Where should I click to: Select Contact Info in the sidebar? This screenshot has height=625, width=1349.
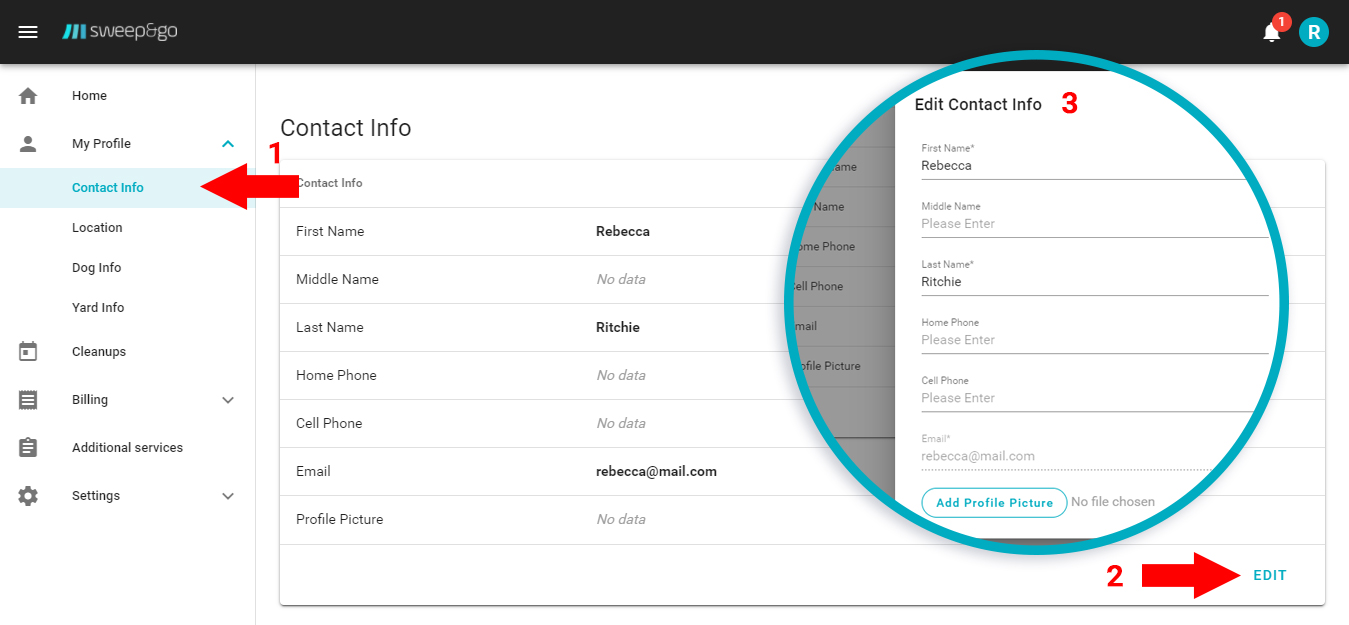pyautogui.click(x=107, y=187)
